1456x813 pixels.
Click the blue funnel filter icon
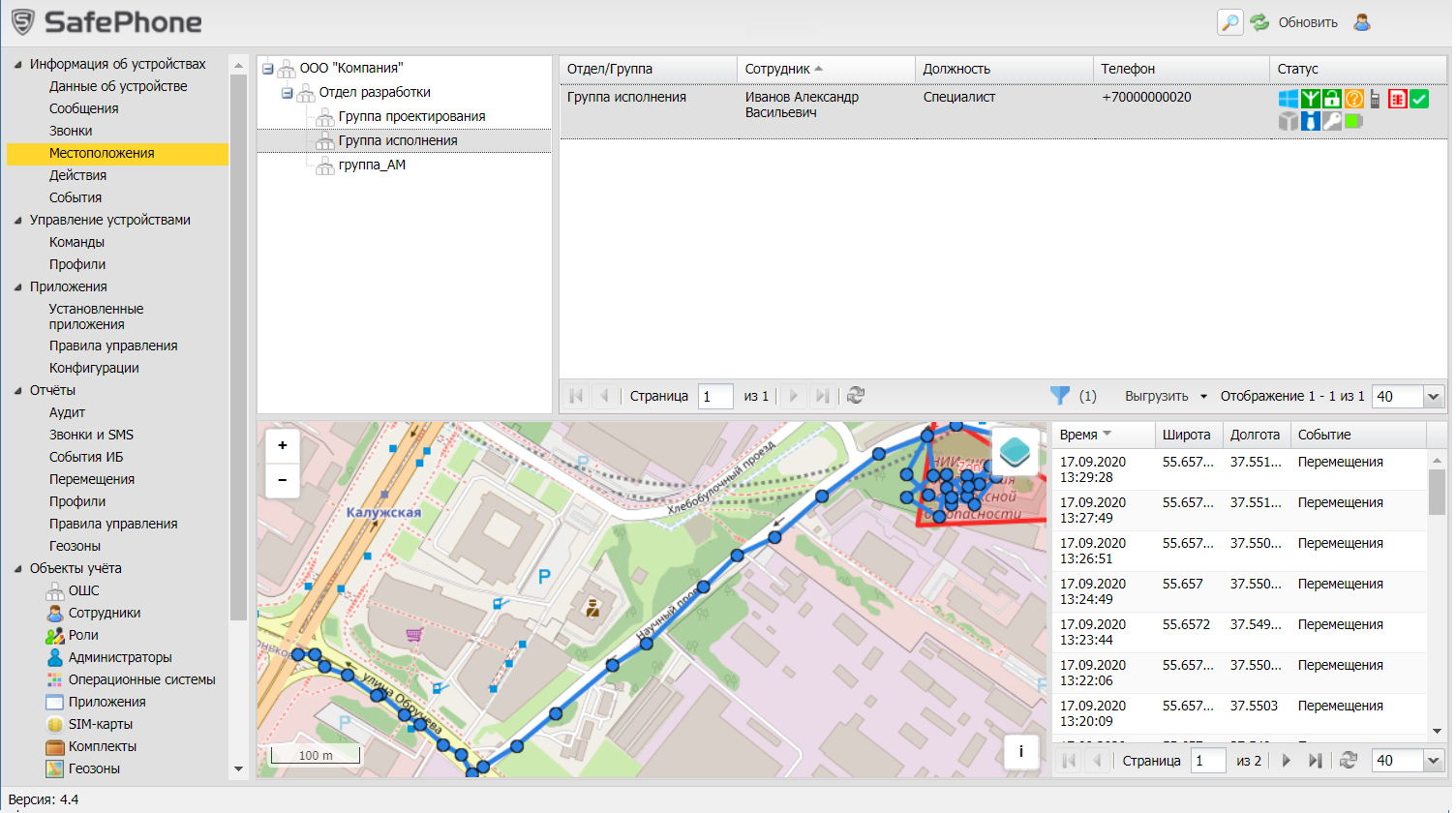click(1060, 396)
